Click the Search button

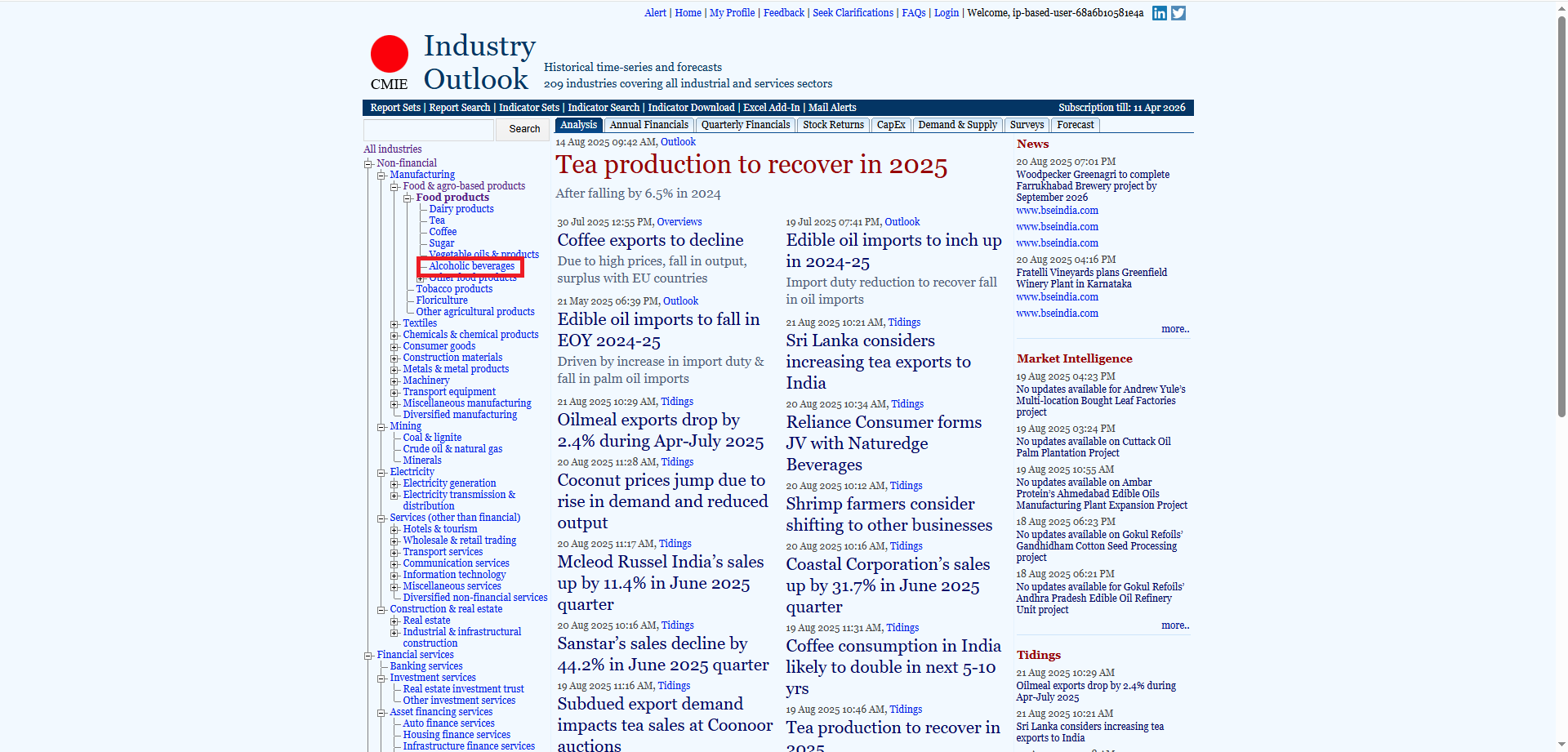[x=523, y=129]
